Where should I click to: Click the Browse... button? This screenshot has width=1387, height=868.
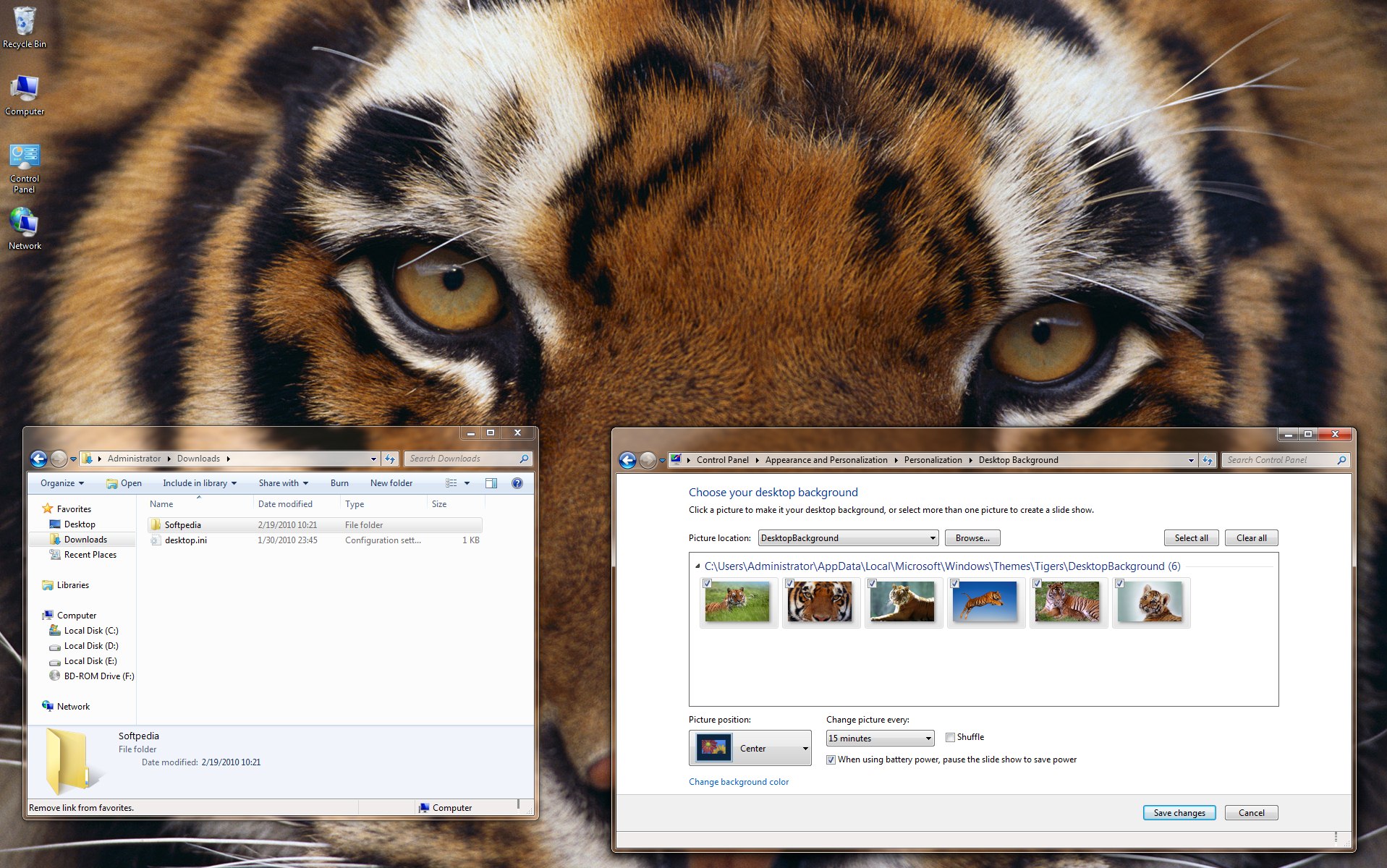(972, 538)
